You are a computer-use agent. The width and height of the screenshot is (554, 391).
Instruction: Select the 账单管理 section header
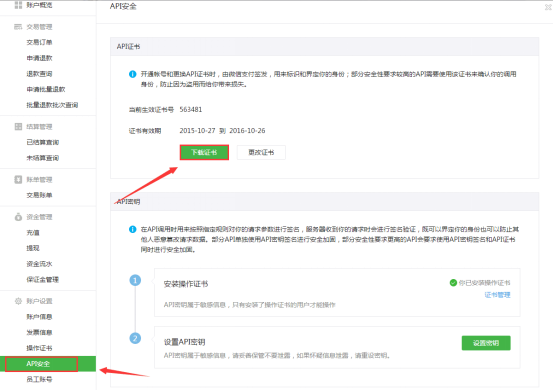(39, 180)
